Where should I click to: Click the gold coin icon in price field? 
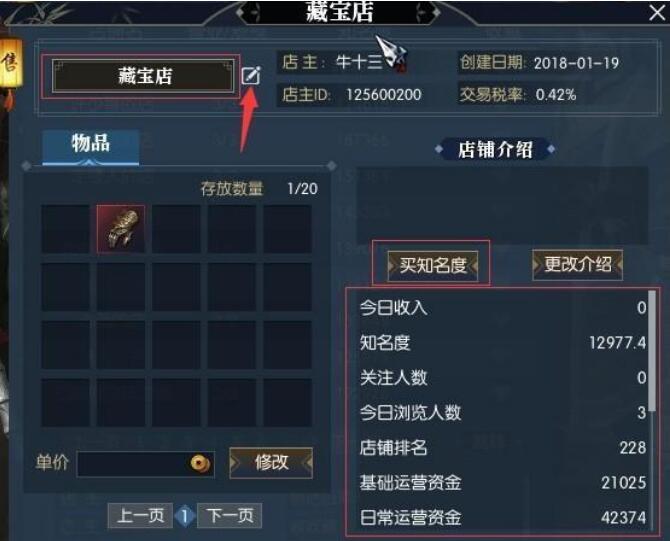pyautogui.click(x=200, y=463)
